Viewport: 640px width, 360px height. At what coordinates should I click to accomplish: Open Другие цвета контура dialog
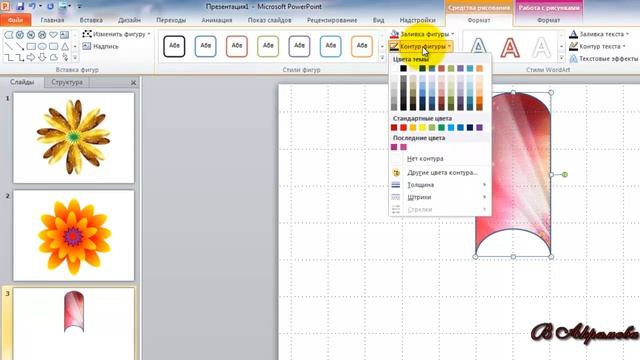click(x=440, y=173)
